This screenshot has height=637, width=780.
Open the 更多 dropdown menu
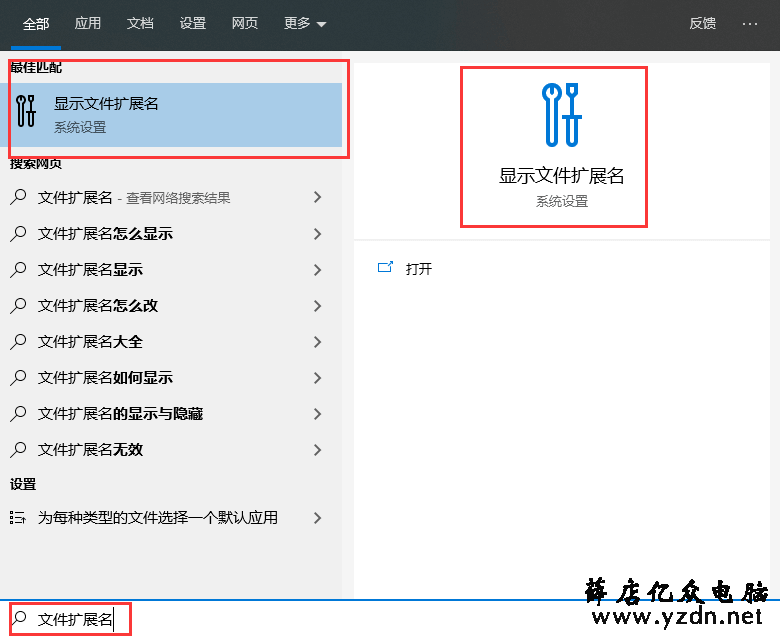304,23
